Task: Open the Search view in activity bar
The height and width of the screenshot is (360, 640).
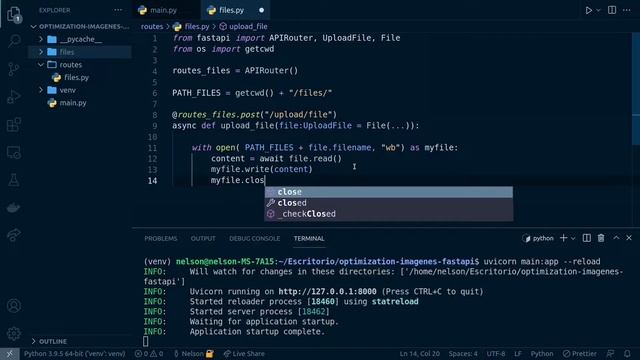Action: click(x=14, y=41)
